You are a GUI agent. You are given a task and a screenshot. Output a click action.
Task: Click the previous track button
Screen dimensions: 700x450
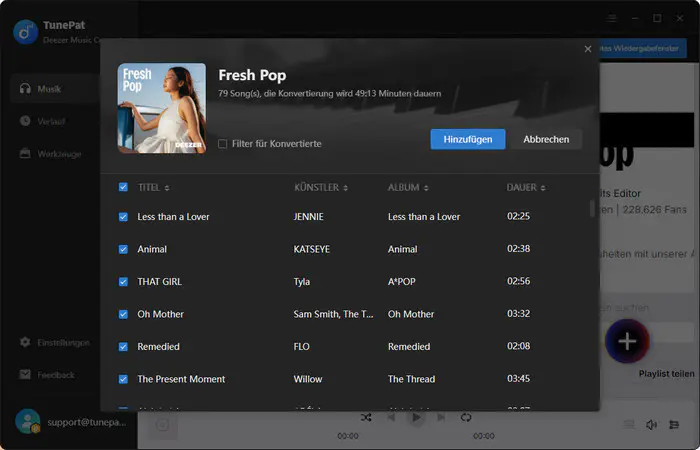click(392, 417)
